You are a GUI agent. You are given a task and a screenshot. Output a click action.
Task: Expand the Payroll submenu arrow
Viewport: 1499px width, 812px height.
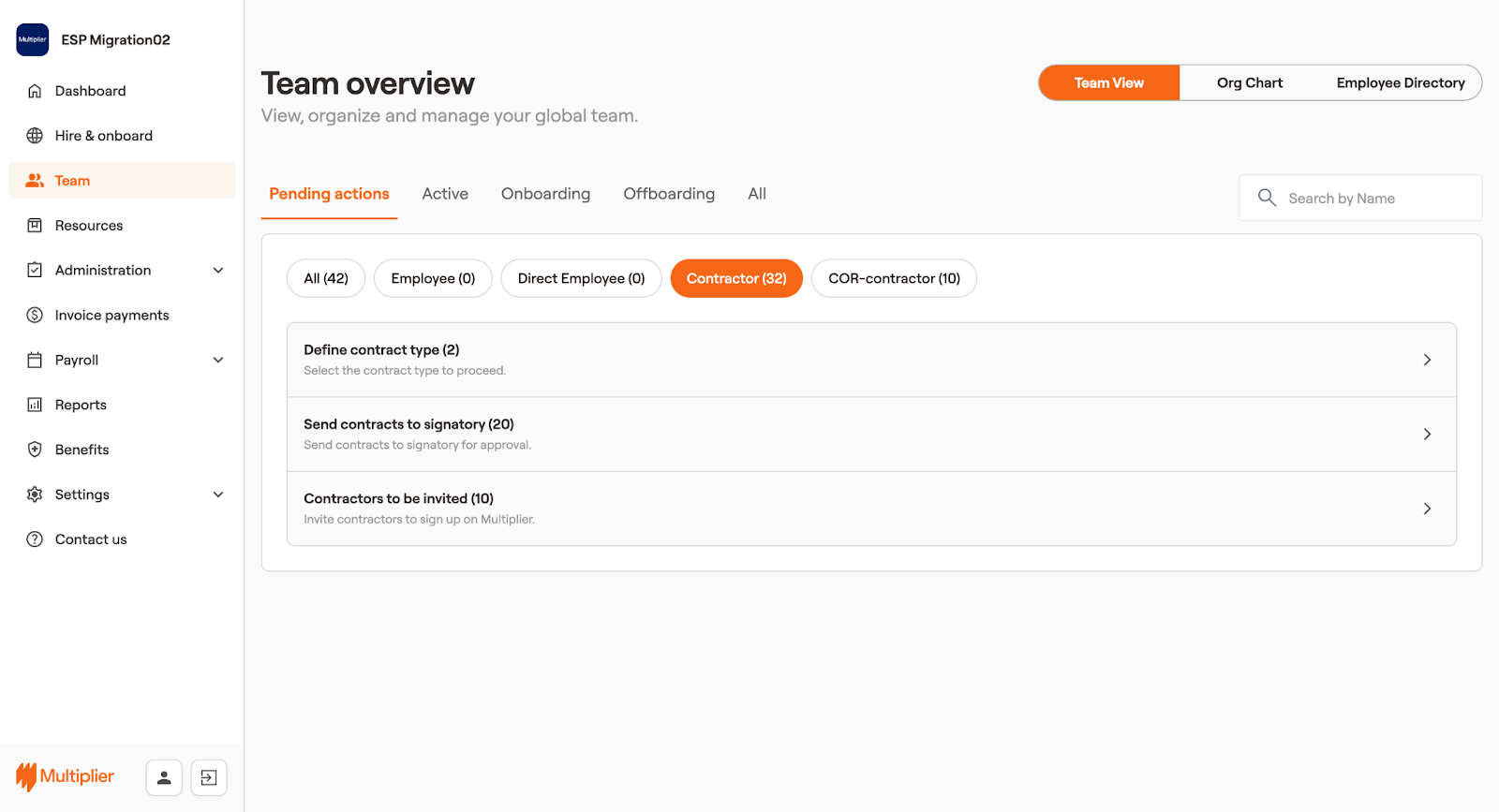click(x=218, y=361)
